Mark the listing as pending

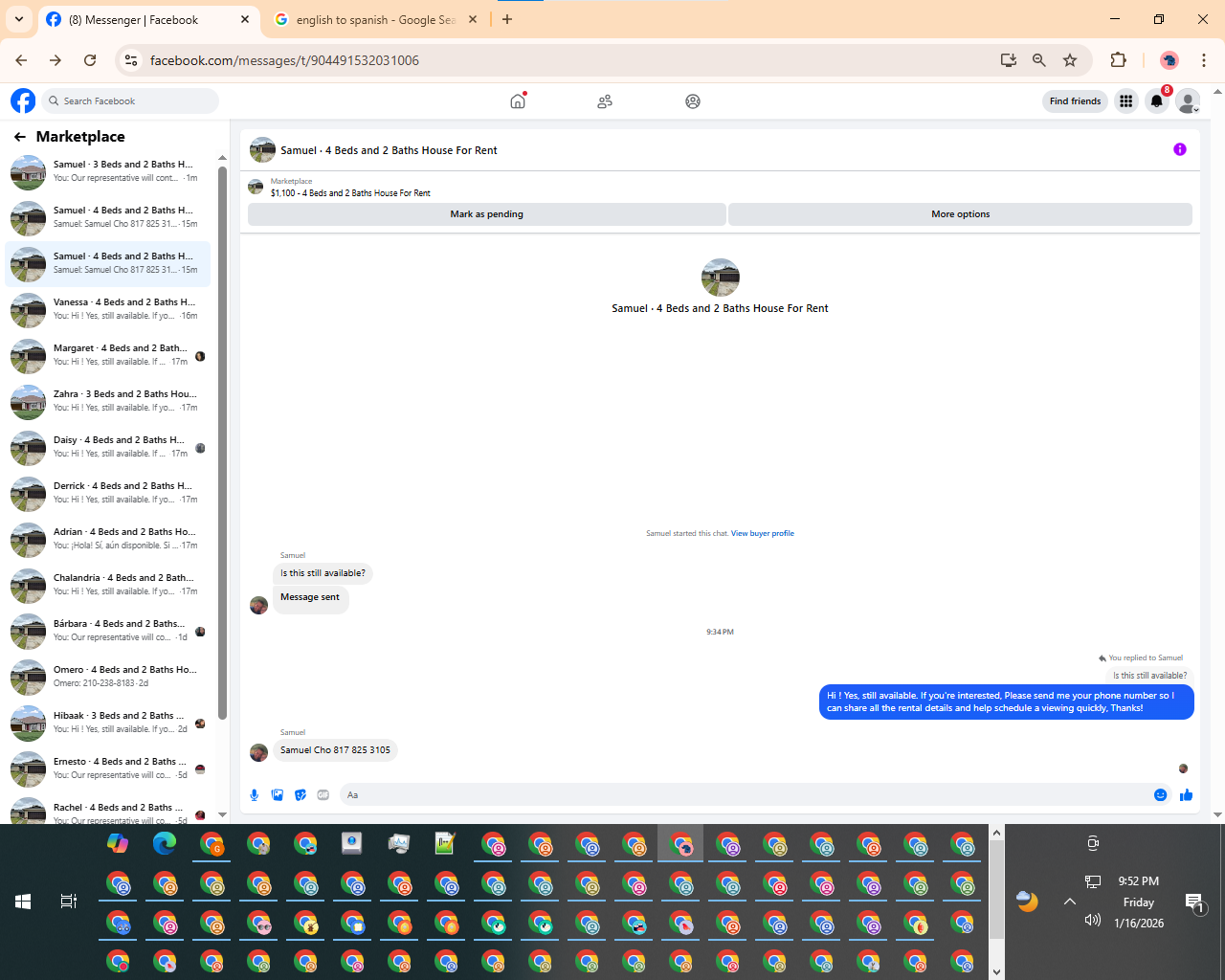click(x=486, y=214)
